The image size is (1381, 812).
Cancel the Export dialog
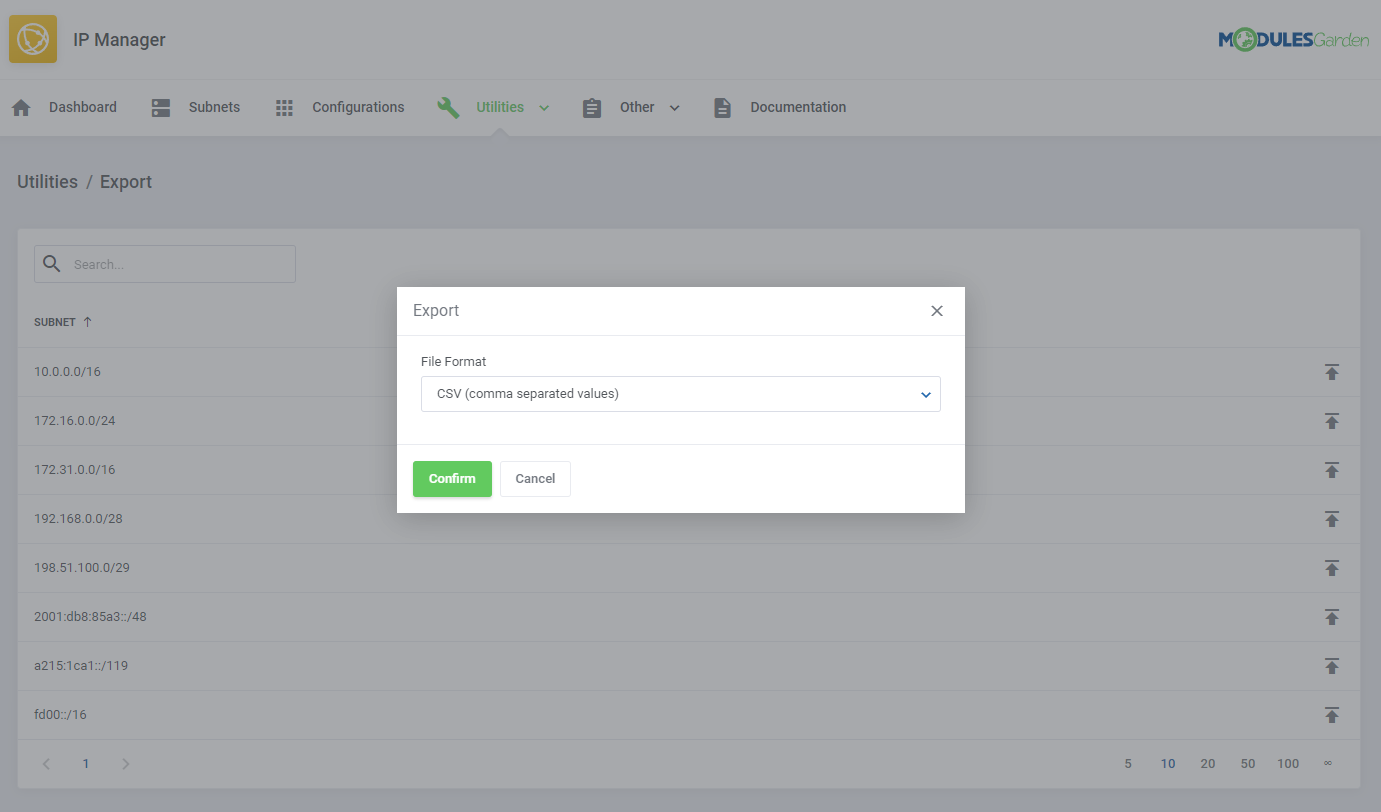[x=535, y=478]
